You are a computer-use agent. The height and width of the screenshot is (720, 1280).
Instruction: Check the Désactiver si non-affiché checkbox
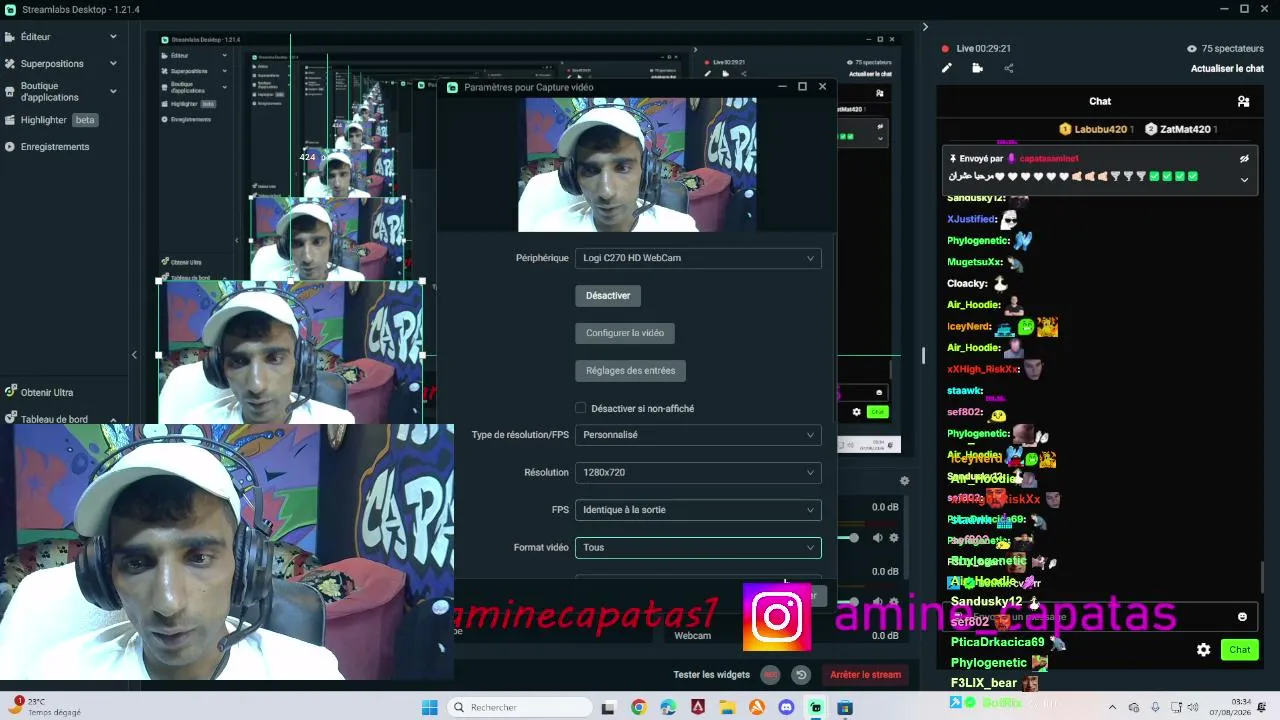(x=580, y=408)
